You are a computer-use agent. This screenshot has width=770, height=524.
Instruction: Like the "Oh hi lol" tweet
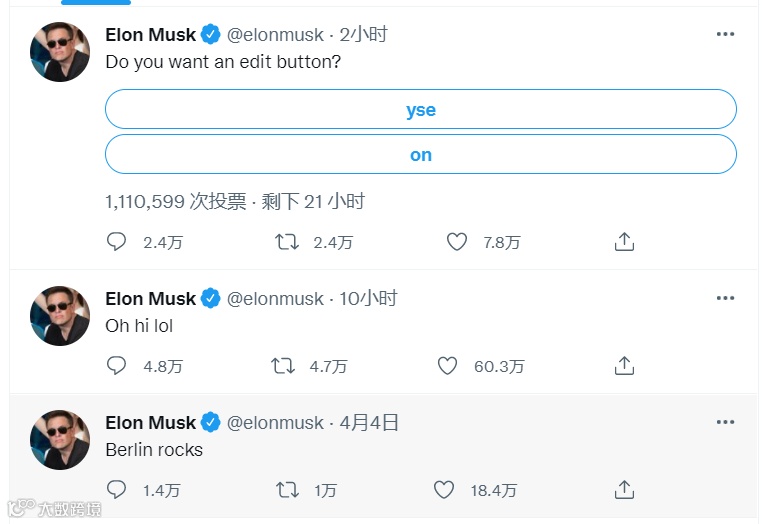click(x=448, y=366)
